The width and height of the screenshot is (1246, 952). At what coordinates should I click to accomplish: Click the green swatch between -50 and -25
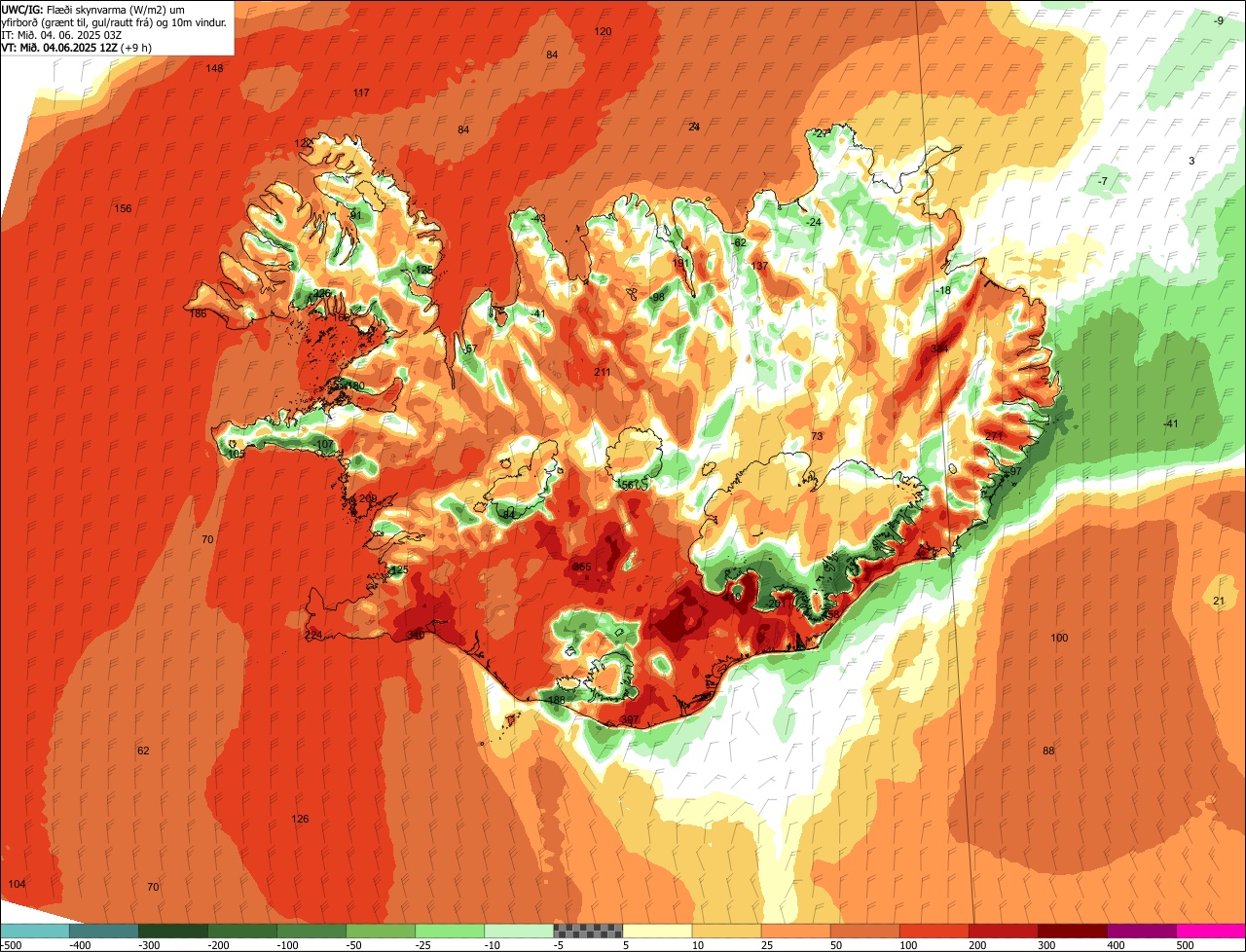click(x=381, y=930)
